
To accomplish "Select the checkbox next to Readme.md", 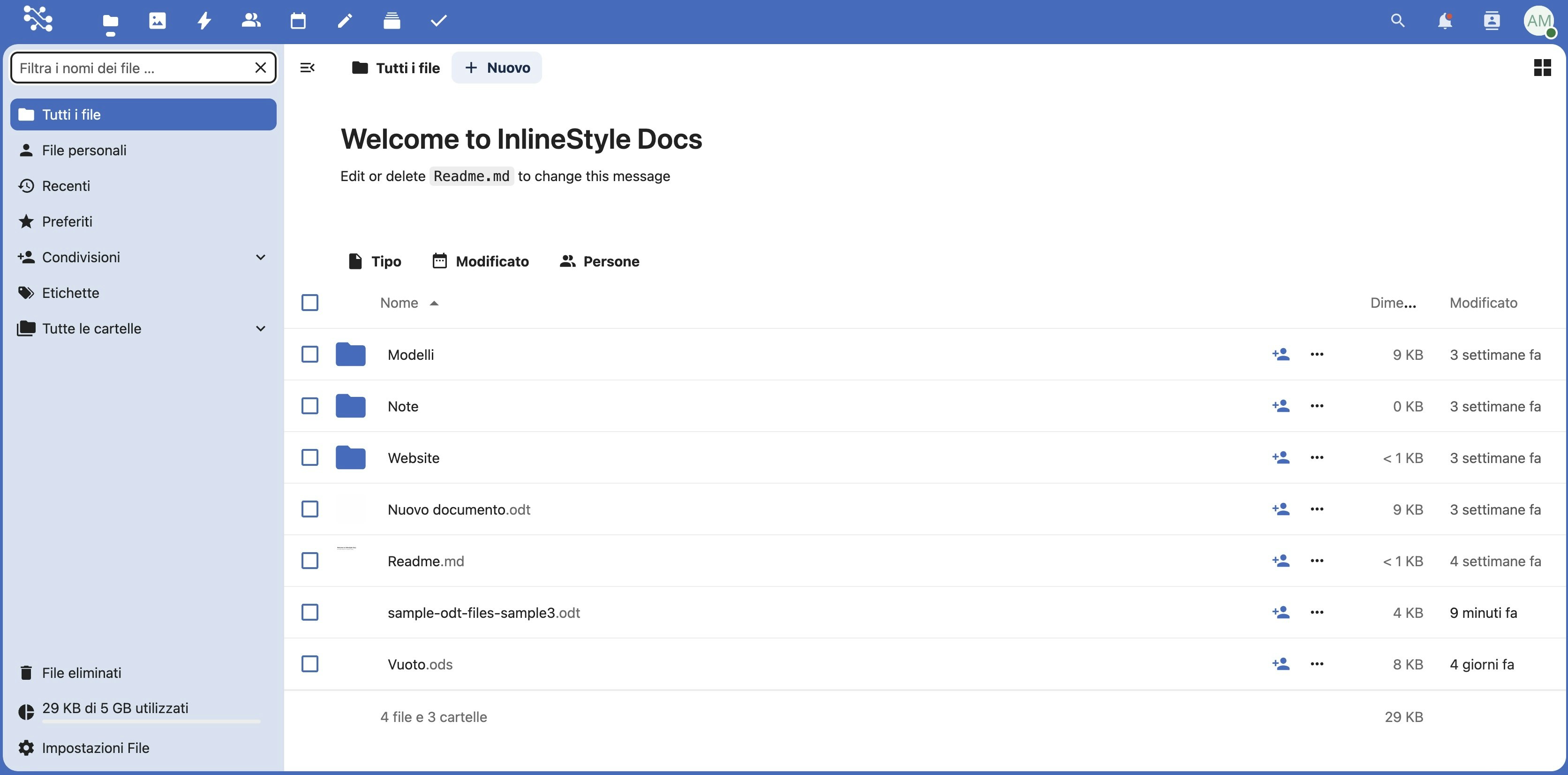I will click(310, 561).
